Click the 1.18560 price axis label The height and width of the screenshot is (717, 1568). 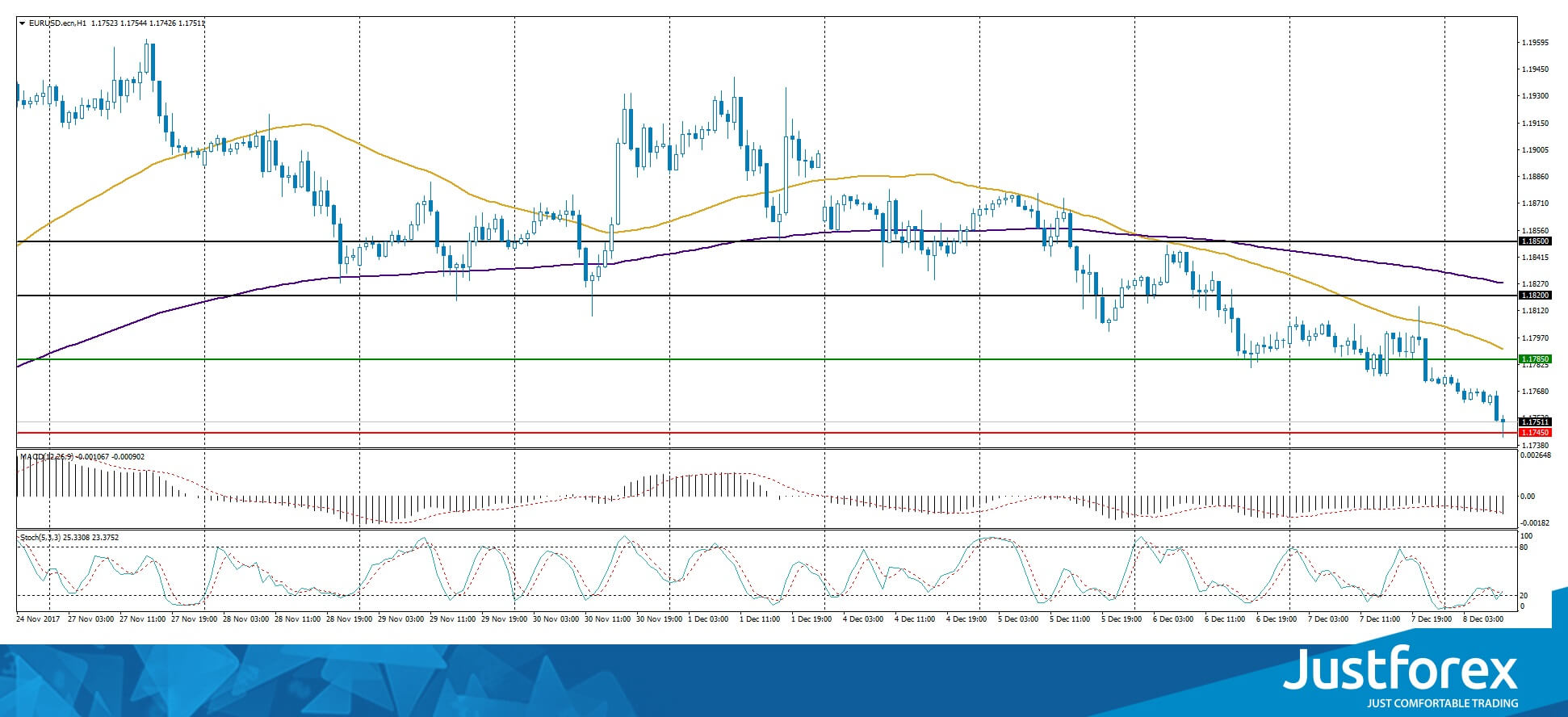(x=1534, y=230)
